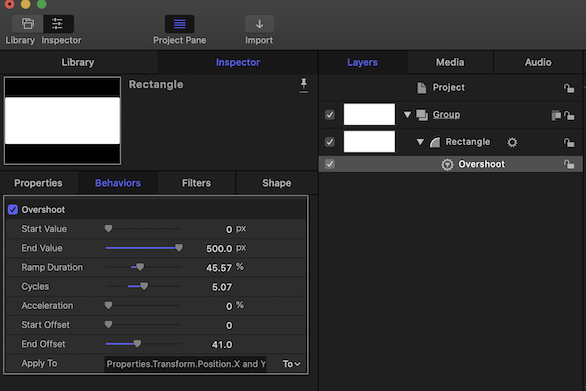Viewport: 586px width, 391px height.
Task: Click the Project document icon
Action: tap(422, 88)
